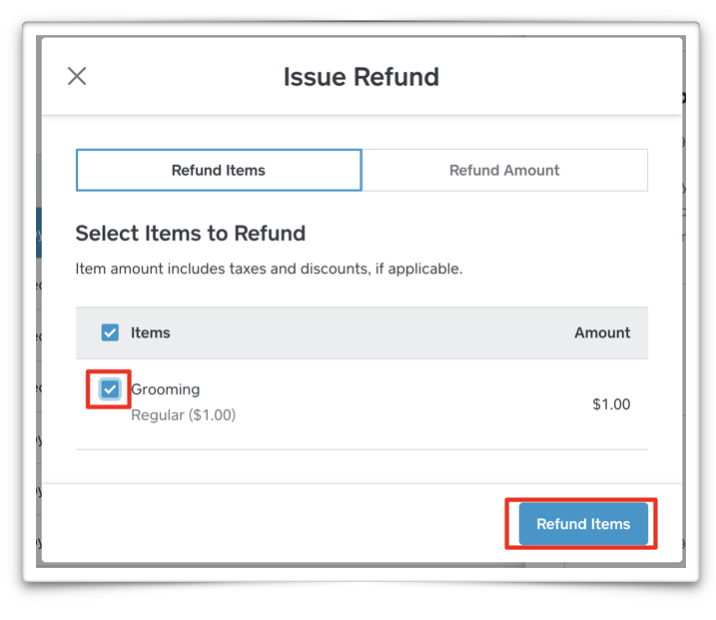Click the gray table header bar
Screen dimensions: 716x620
click(362, 333)
